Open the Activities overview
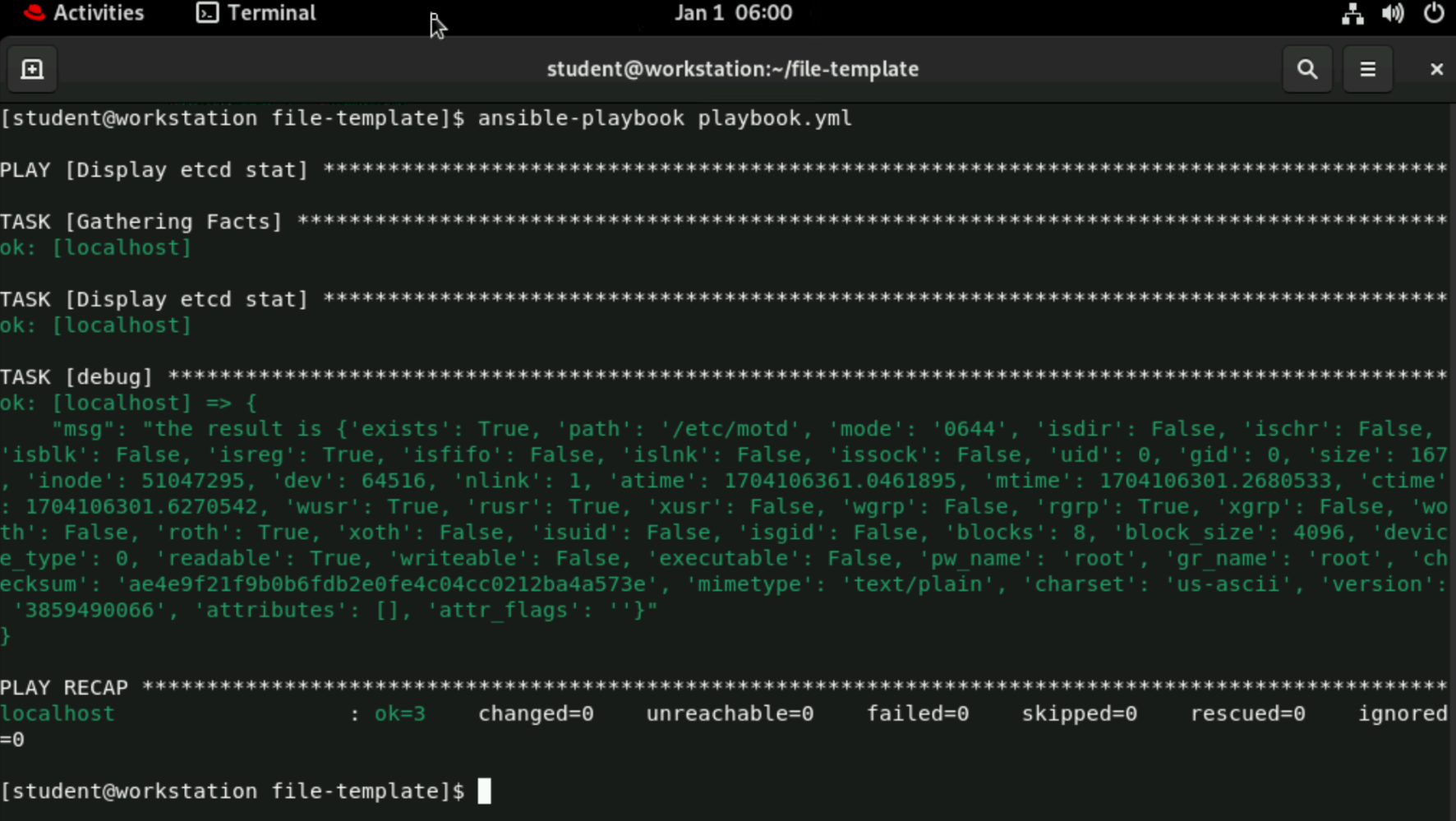This screenshot has height=821, width=1456. 97,13
